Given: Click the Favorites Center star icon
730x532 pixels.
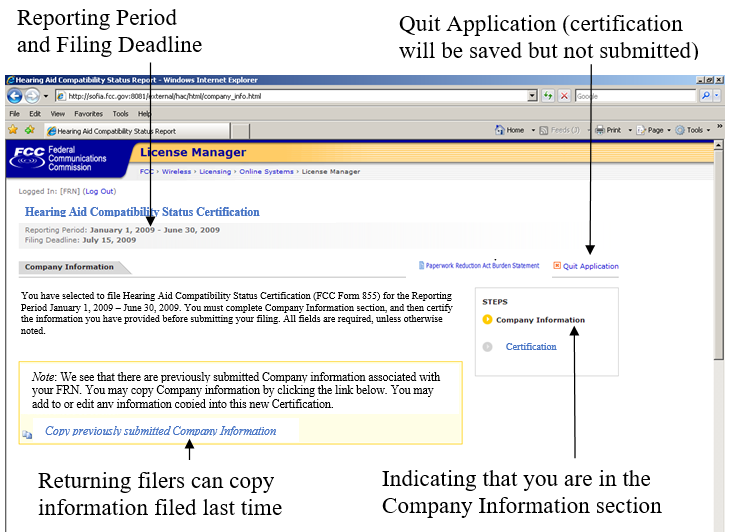Looking at the screenshot, I should point(14,130).
